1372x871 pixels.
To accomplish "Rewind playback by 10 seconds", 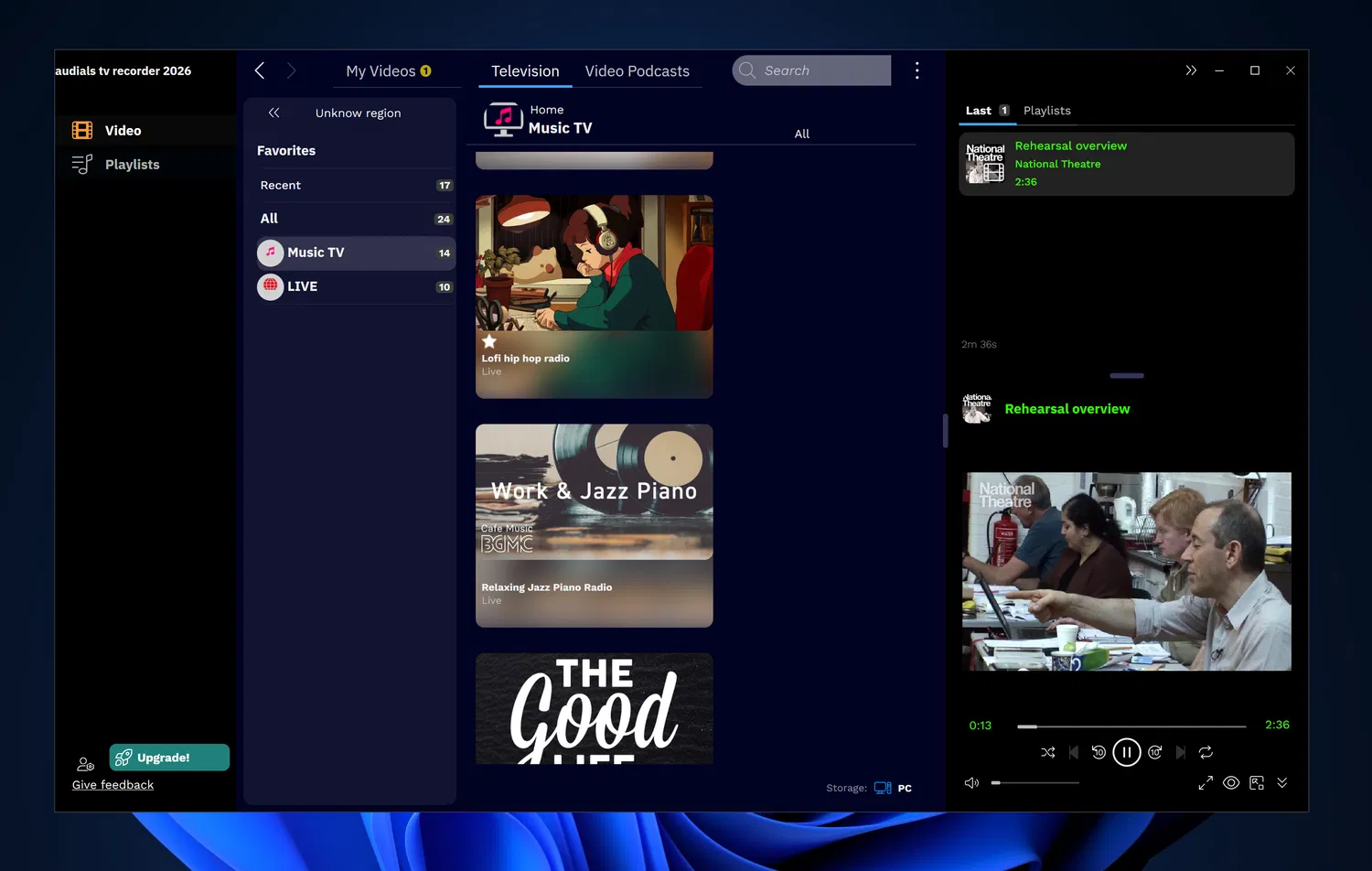I will click(x=1099, y=752).
